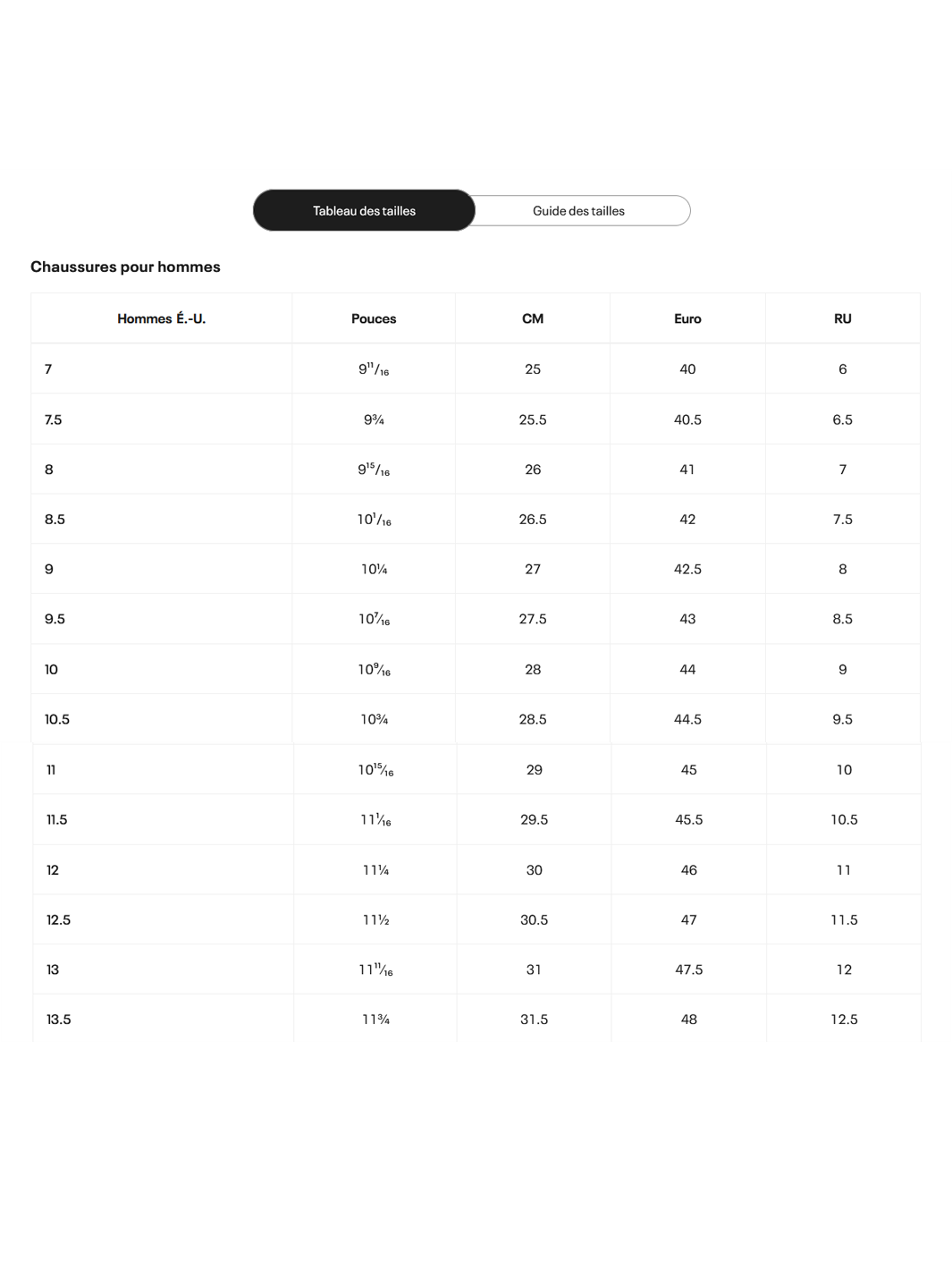Select US men's size 13.5 row label

(59, 1020)
